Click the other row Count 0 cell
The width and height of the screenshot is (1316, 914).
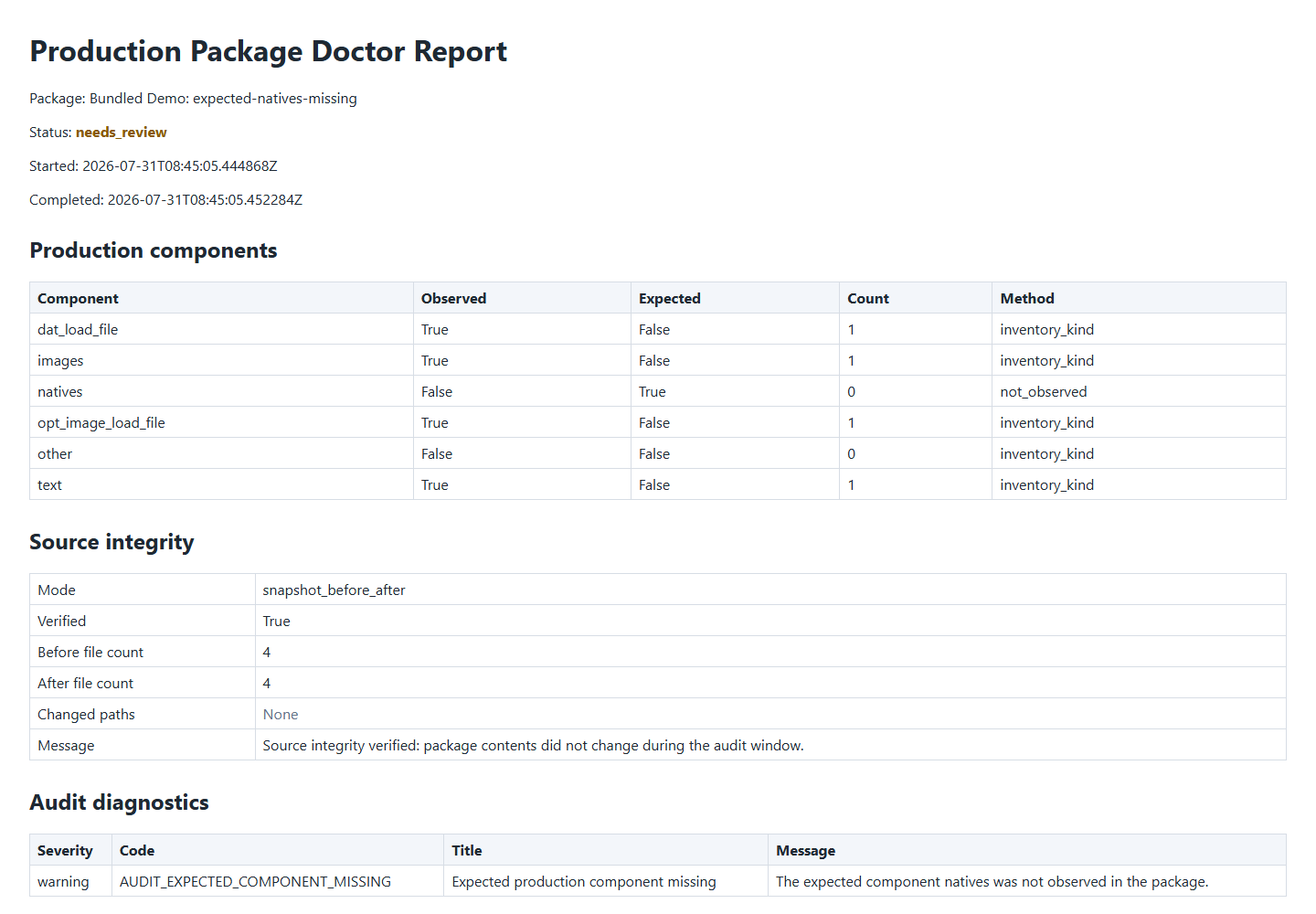coord(916,453)
